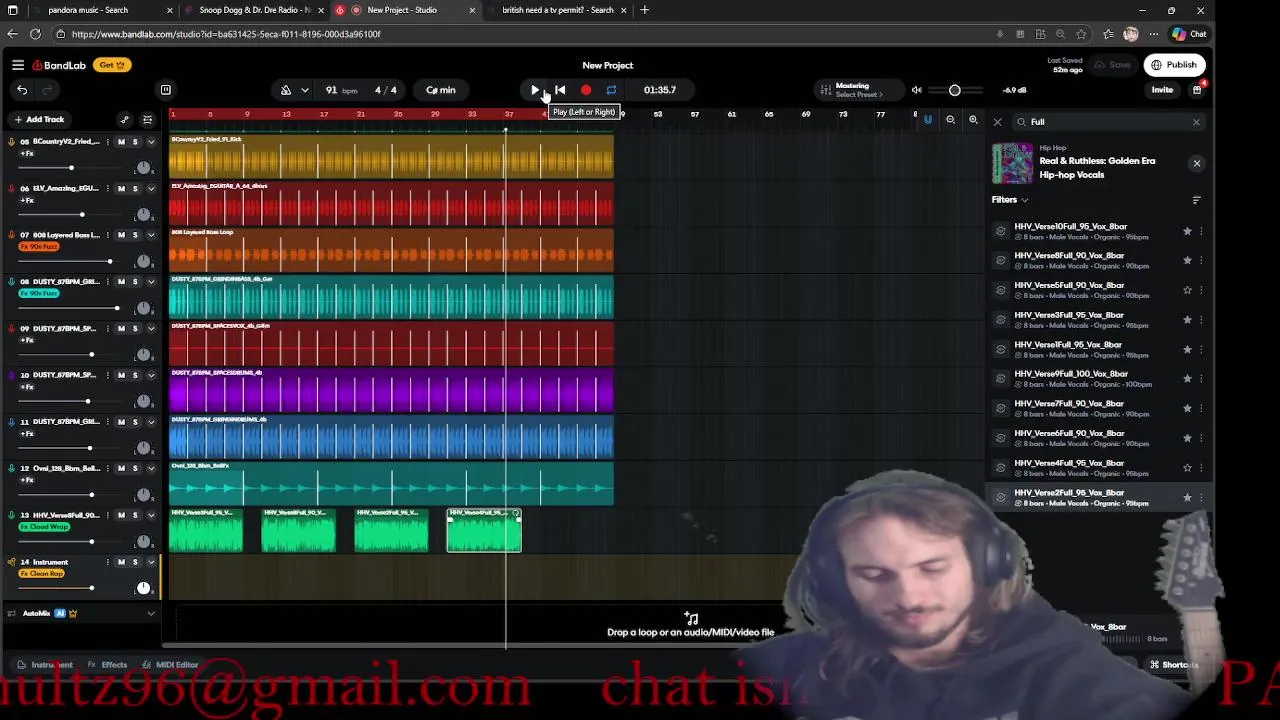Mute track 14 Instrument
The image size is (1280, 720).
click(x=121, y=562)
